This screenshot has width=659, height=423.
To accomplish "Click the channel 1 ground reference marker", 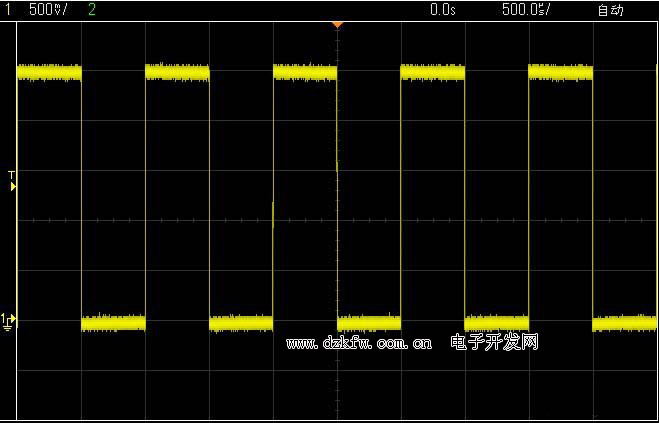I will (x=8, y=321).
